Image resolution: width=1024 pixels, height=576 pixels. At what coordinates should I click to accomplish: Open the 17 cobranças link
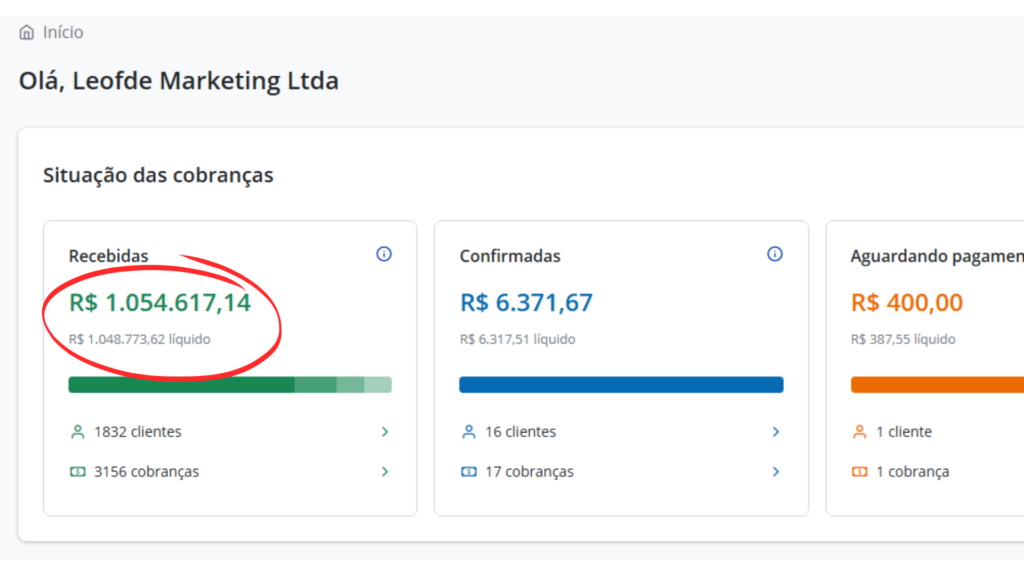click(x=529, y=472)
